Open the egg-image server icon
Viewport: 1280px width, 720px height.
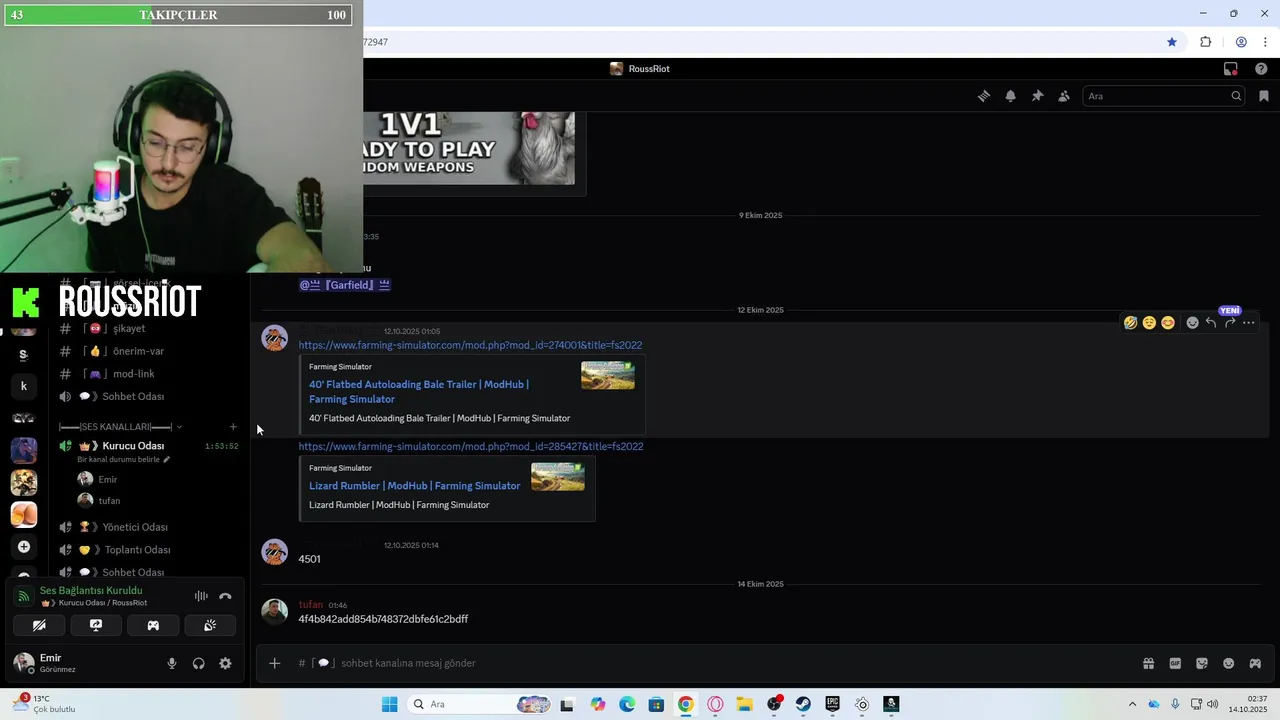pyautogui.click(x=24, y=514)
